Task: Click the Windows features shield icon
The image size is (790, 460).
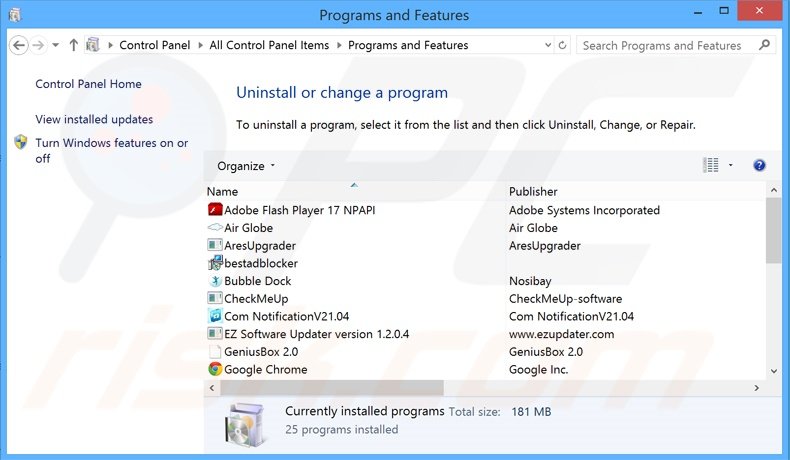Action: click(21, 142)
